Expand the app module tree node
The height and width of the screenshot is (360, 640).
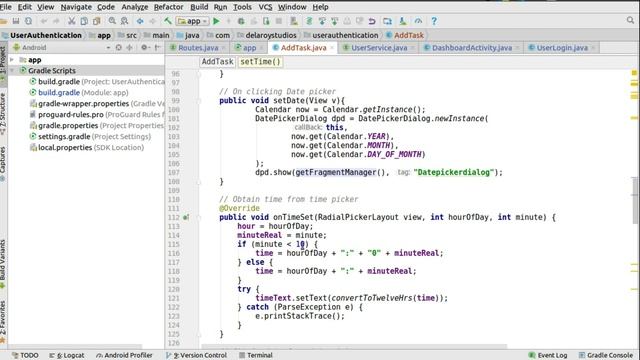12,60
